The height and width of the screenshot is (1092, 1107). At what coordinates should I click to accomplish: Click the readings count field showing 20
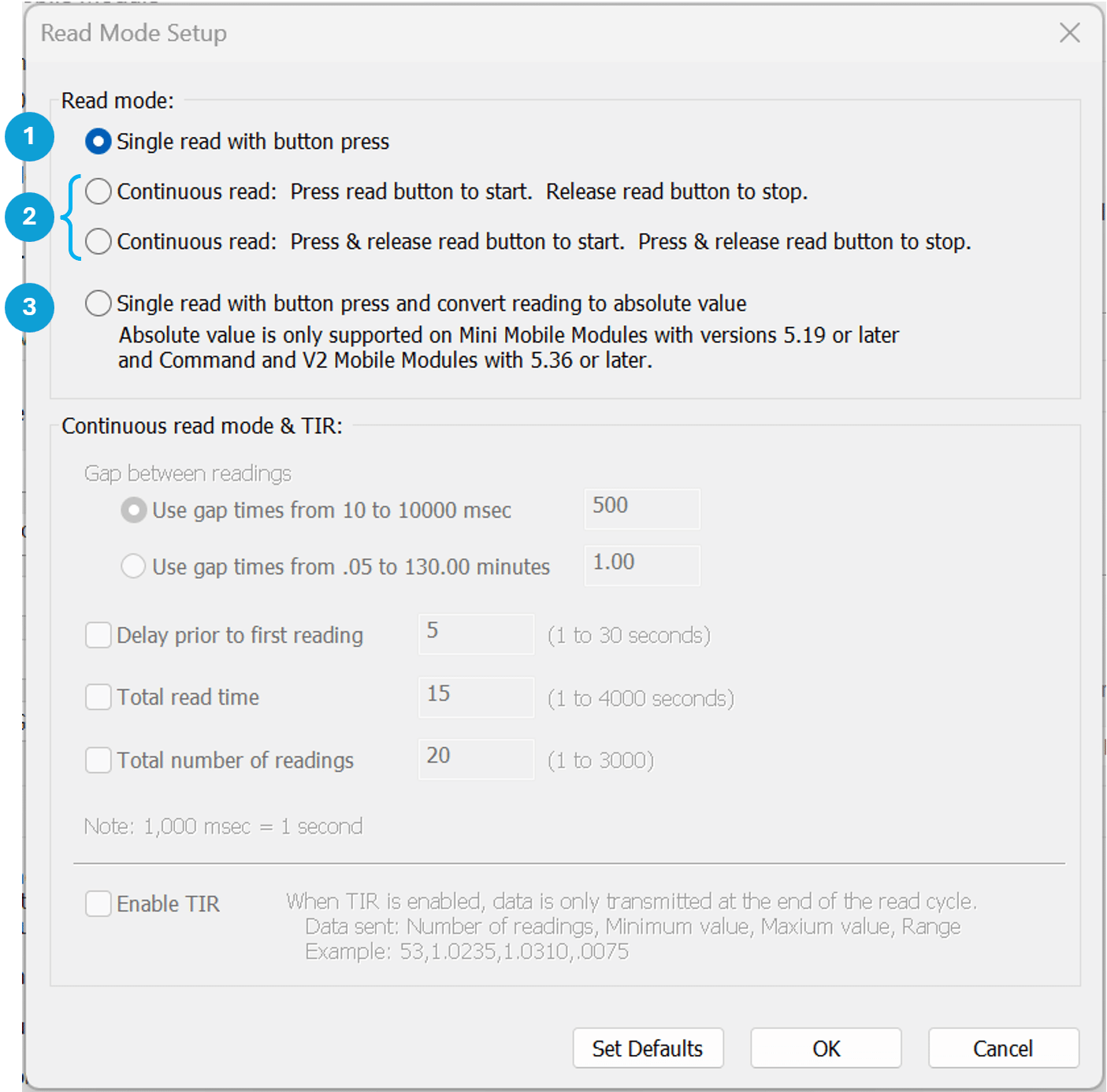[x=476, y=760]
